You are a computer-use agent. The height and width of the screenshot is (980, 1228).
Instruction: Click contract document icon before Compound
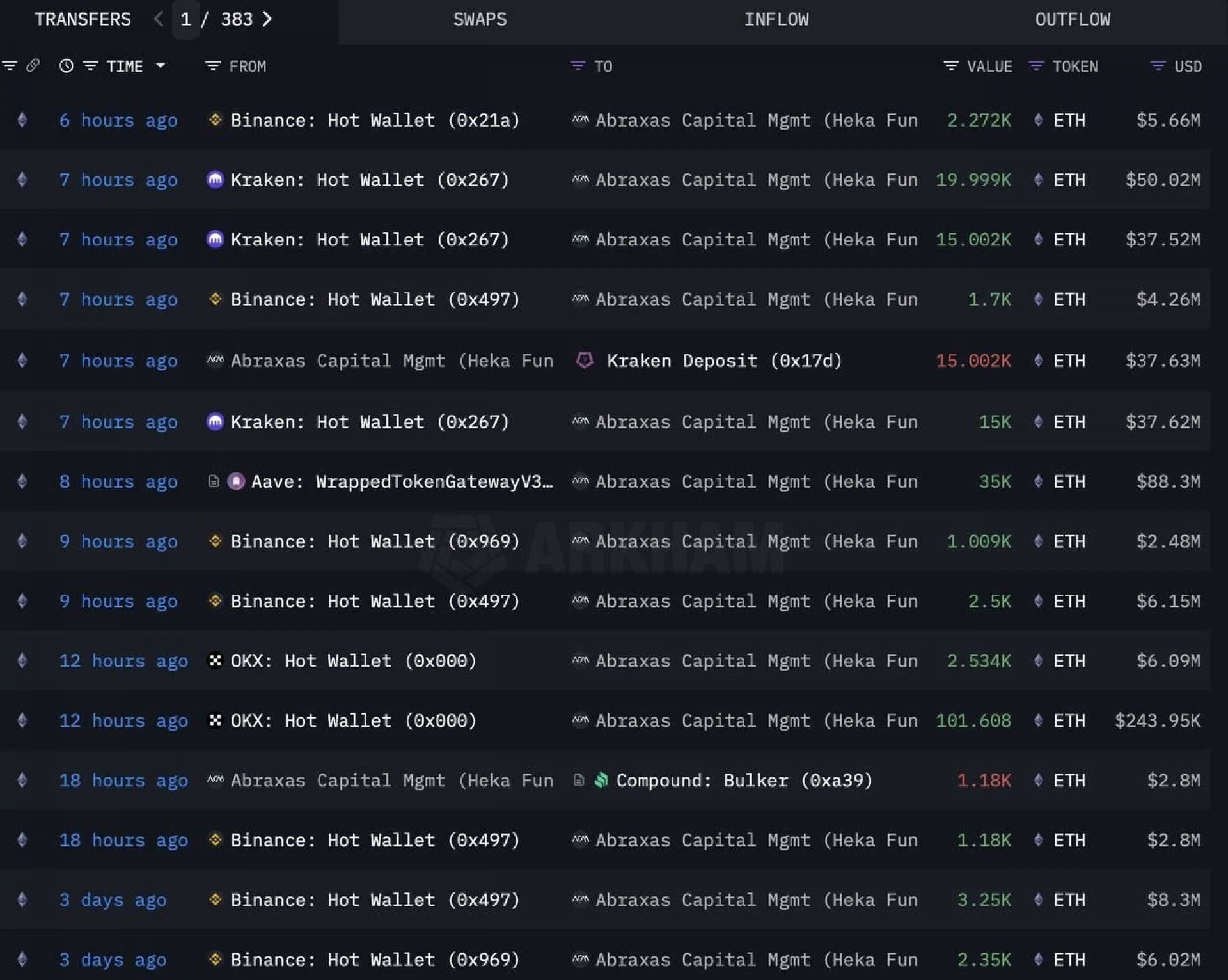pos(578,780)
